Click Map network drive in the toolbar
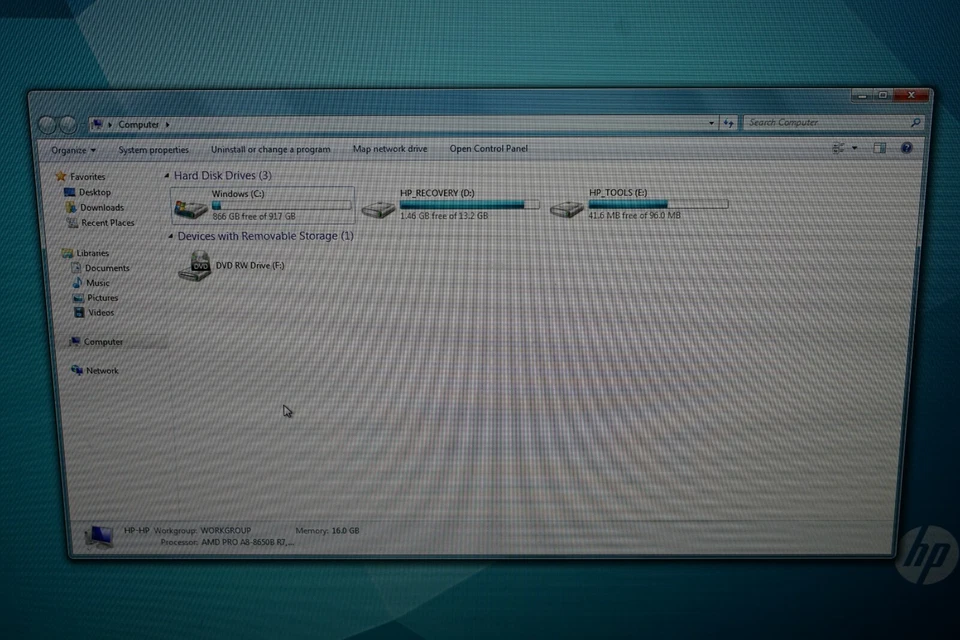 (x=390, y=148)
